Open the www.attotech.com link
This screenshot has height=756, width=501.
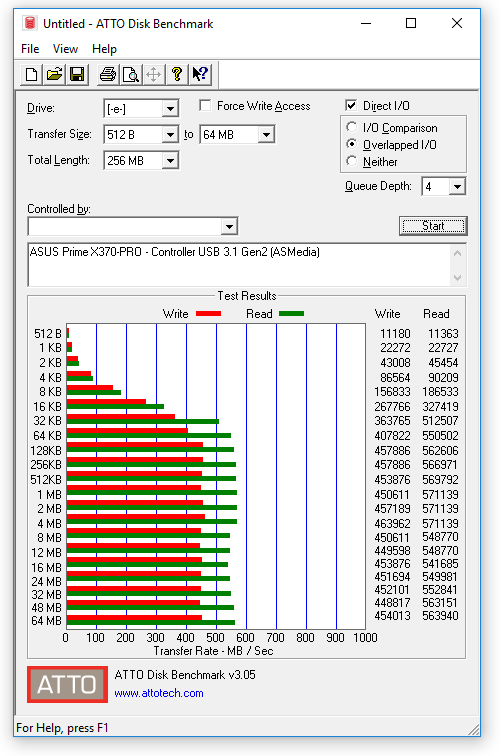[x=159, y=693]
